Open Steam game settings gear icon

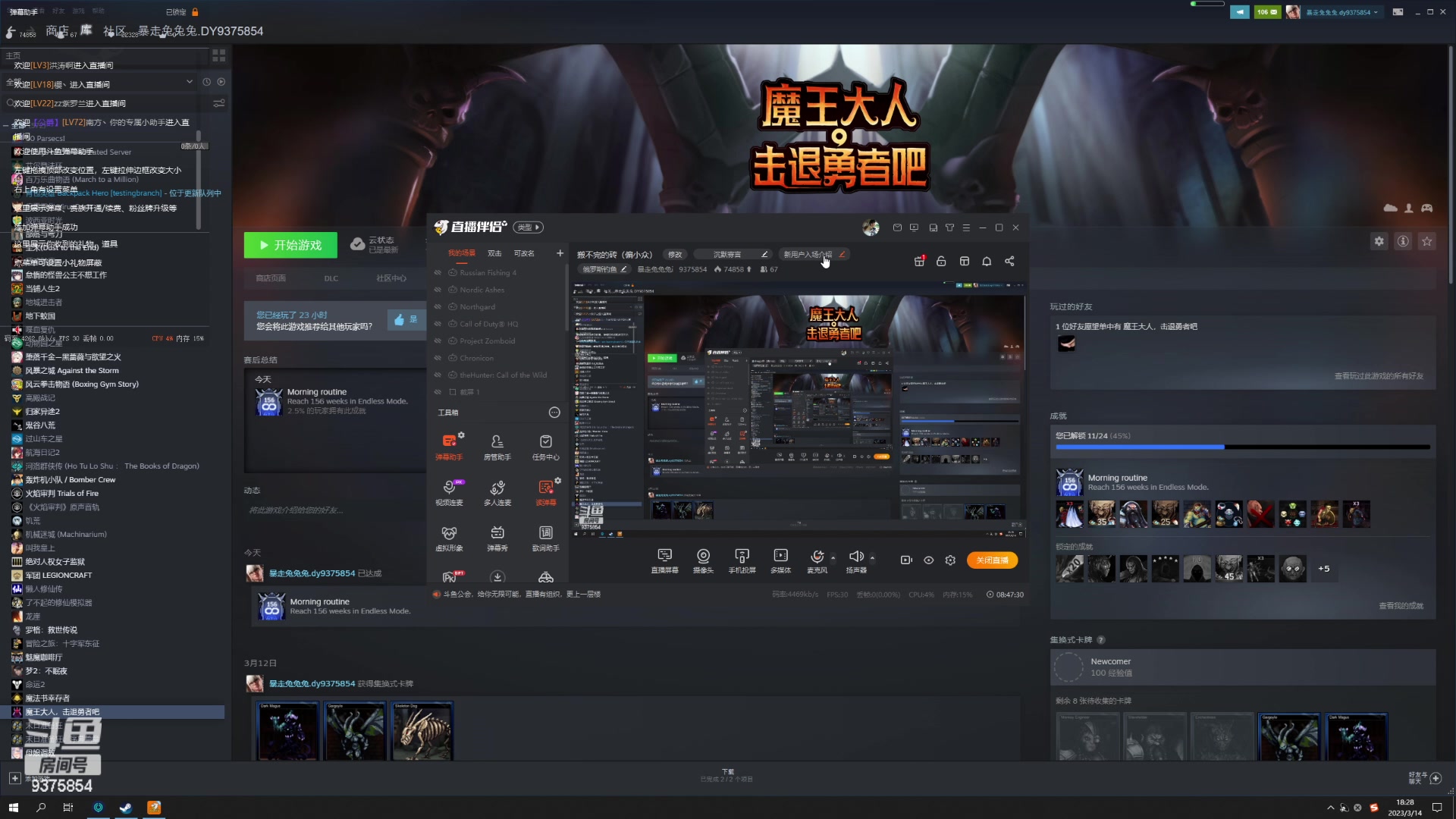pos(1379,241)
